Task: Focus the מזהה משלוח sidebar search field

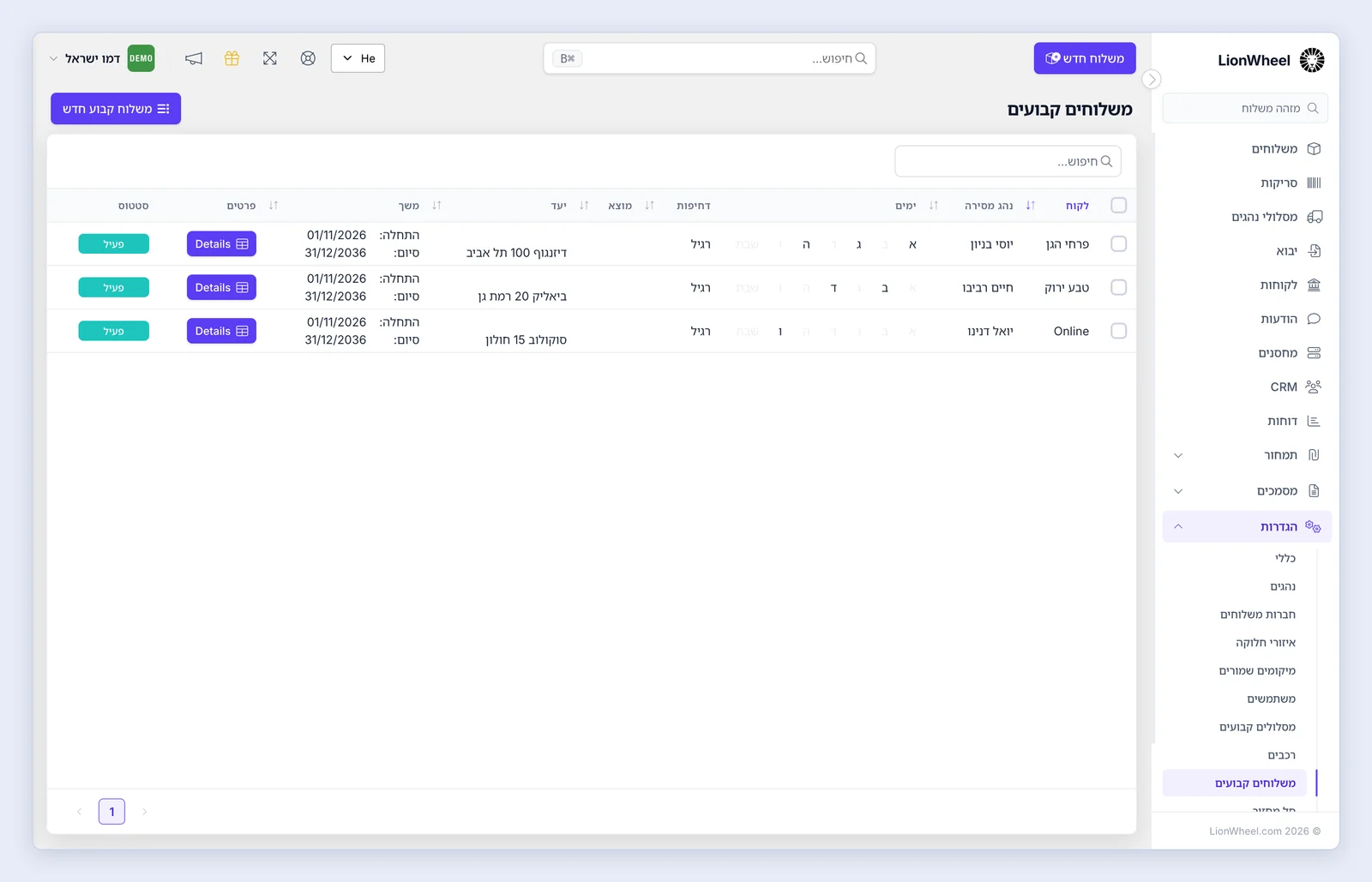Action: 1245,108
